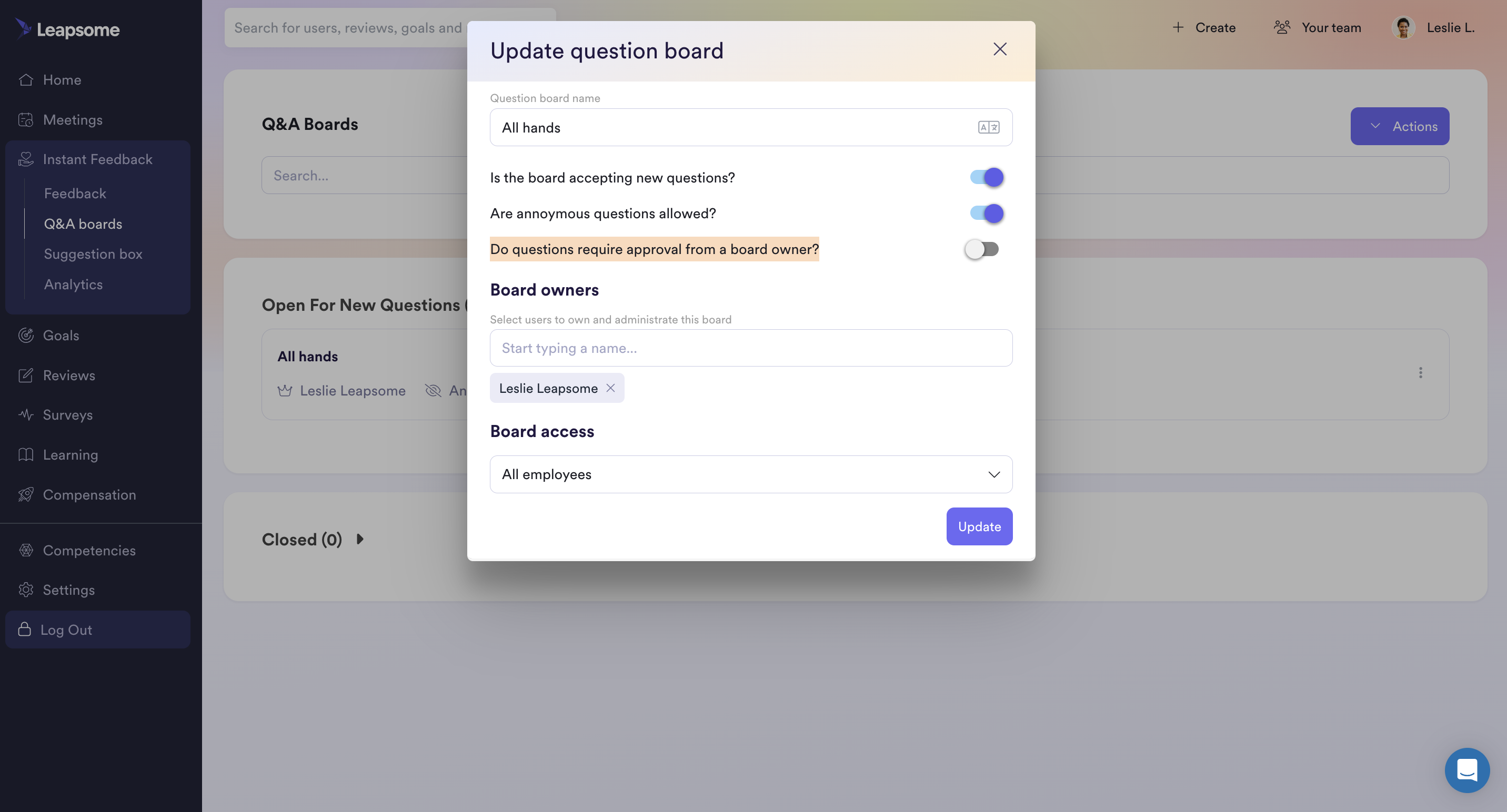This screenshot has width=1507, height=812.
Task: Click the Update button
Action: point(979,527)
